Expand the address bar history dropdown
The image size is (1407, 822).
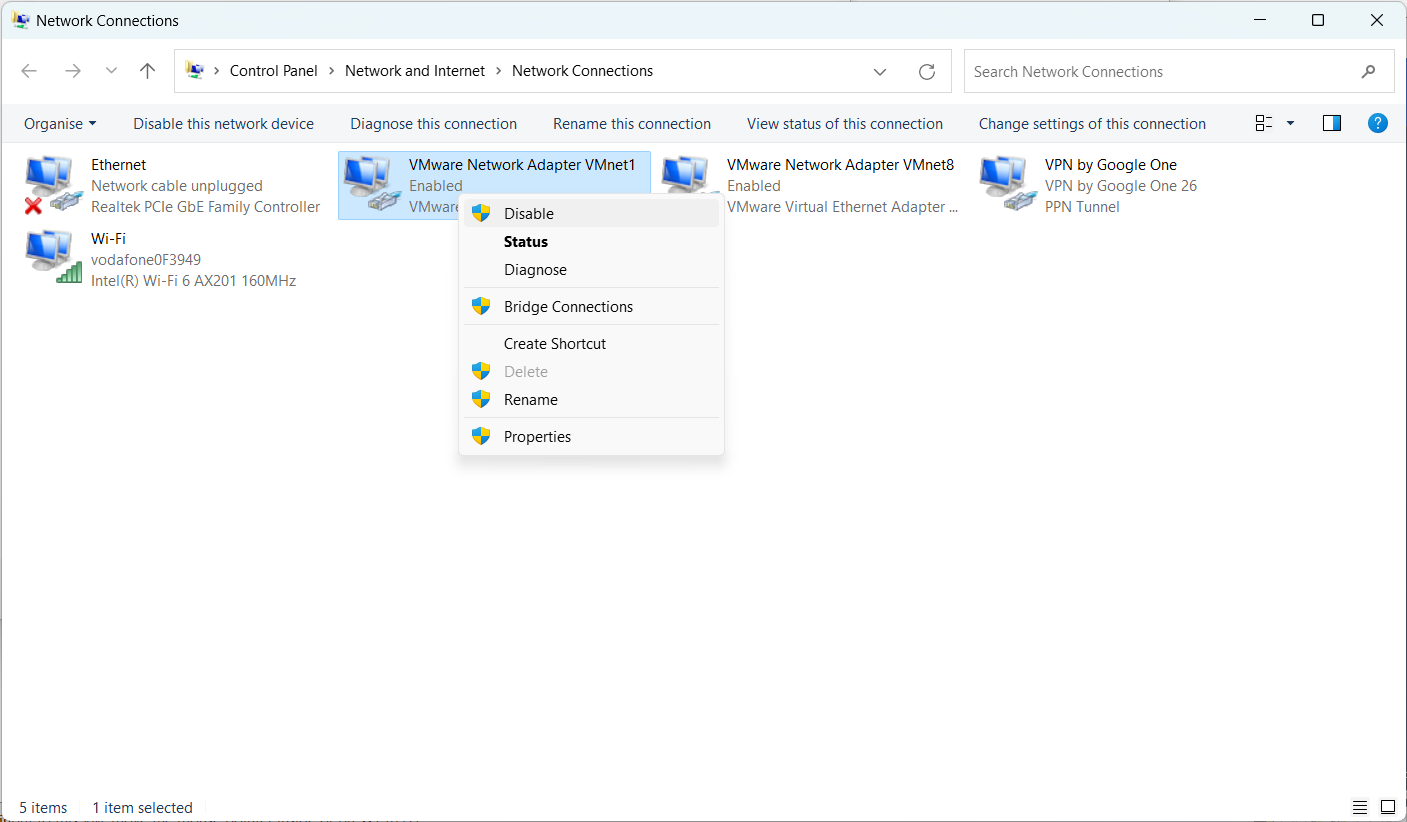tap(880, 72)
